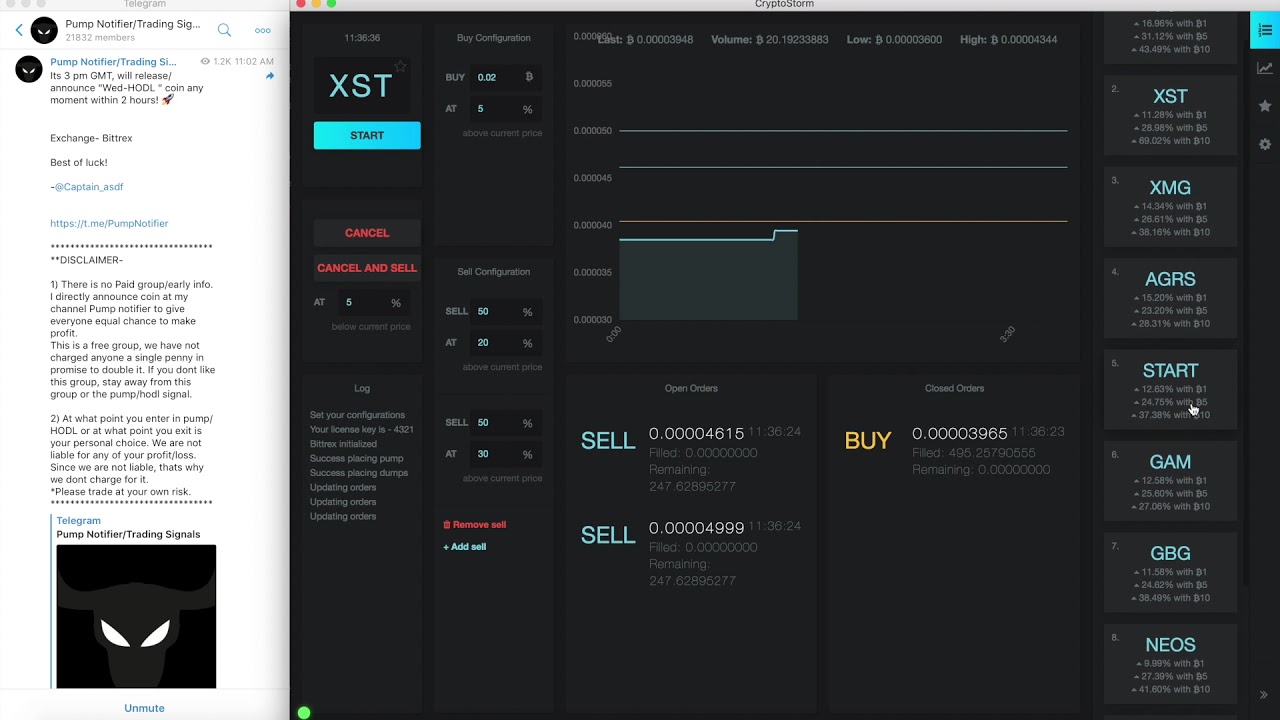Forward the Telegram message with share arrow
1280x720 pixels.
[269, 76]
